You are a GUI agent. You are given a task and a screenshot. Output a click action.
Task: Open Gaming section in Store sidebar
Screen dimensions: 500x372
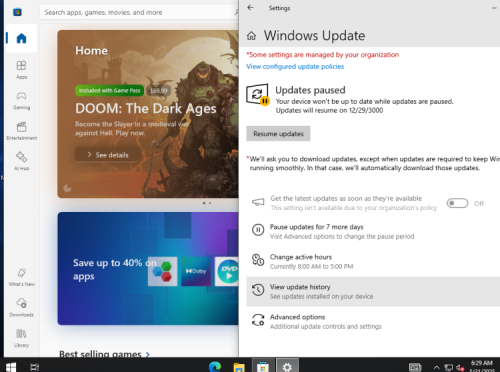[21, 100]
